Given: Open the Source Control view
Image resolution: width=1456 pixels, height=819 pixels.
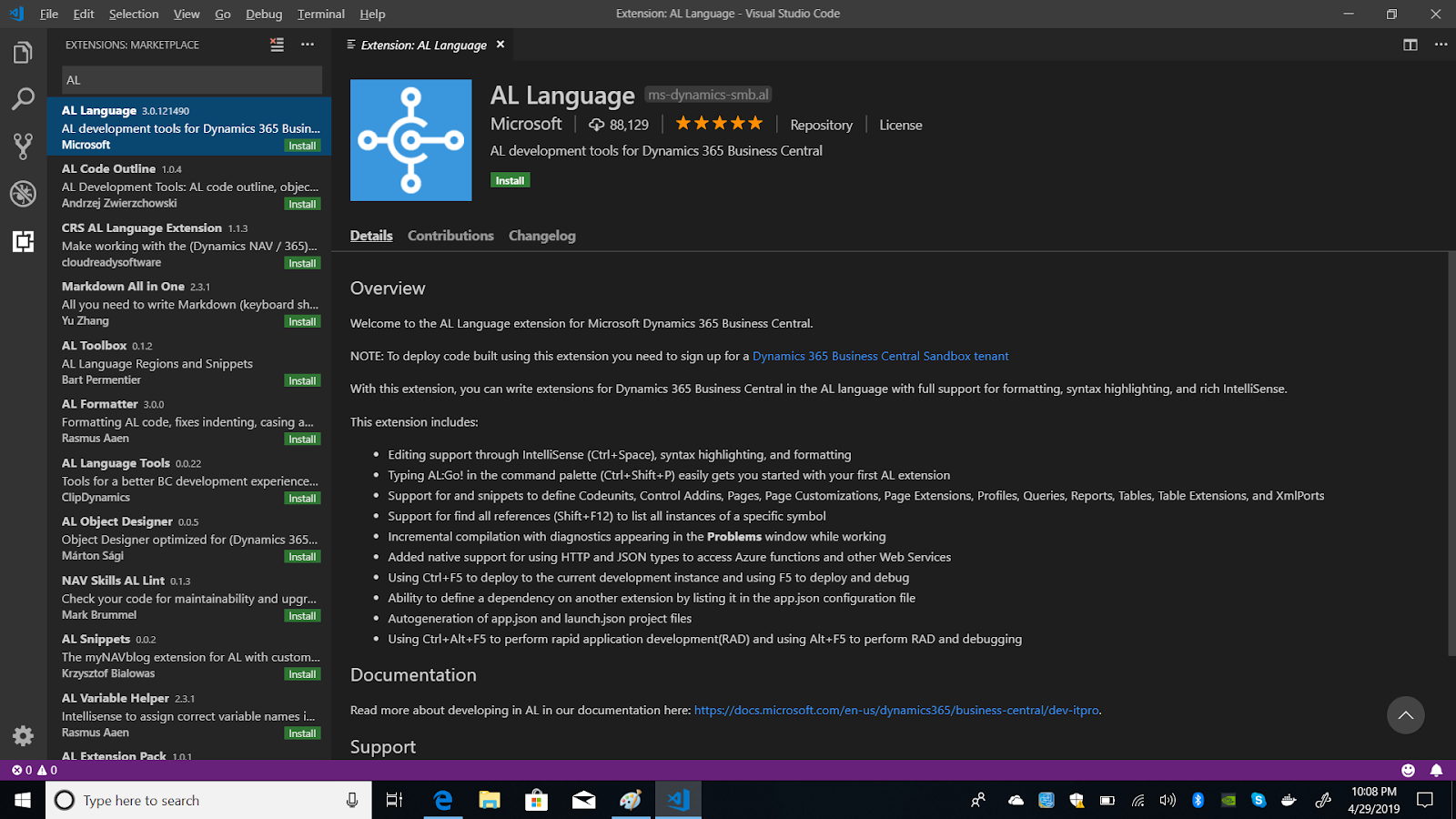Looking at the screenshot, I should [x=23, y=147].
